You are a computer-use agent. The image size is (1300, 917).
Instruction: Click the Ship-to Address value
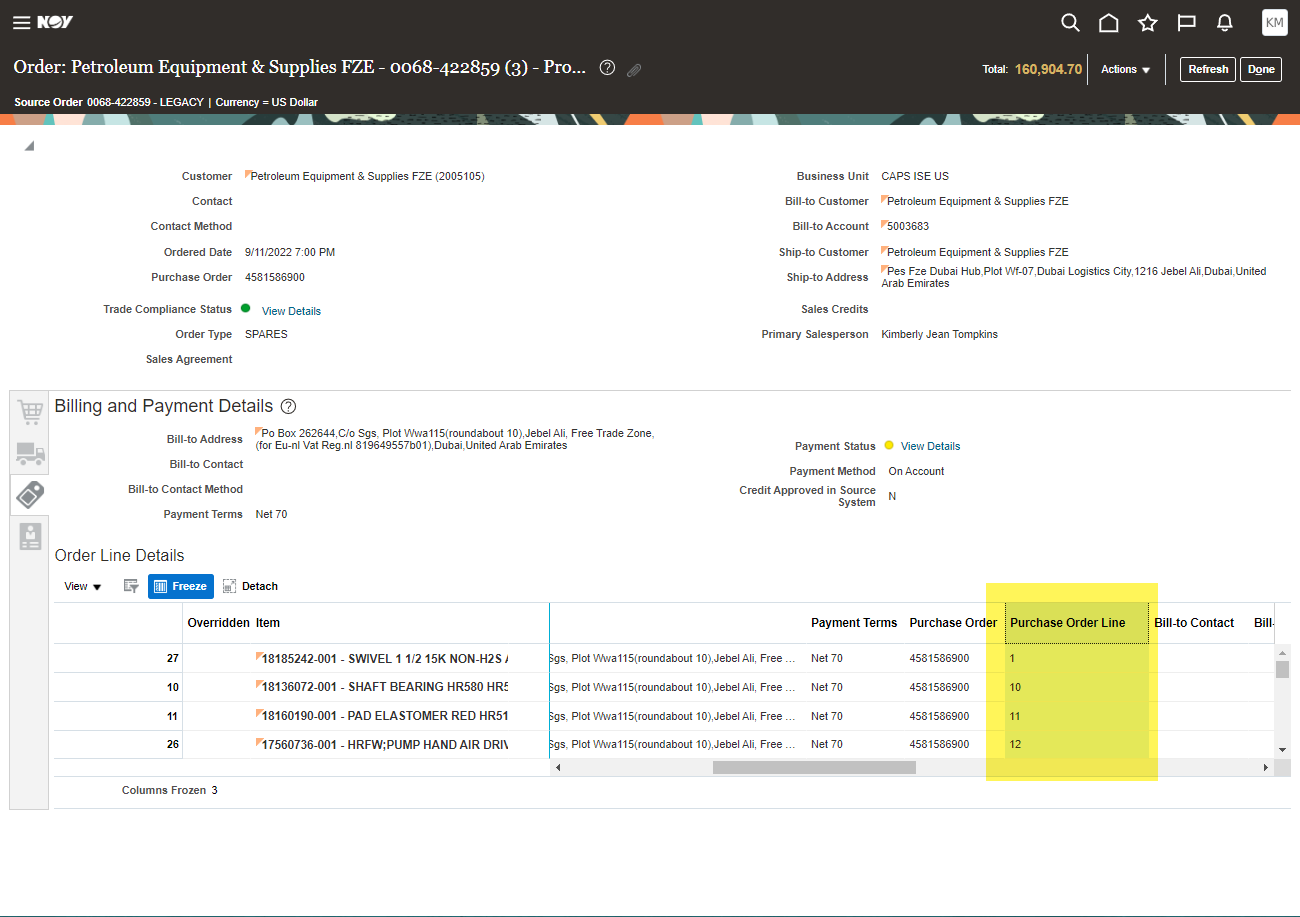[1074, 277]
